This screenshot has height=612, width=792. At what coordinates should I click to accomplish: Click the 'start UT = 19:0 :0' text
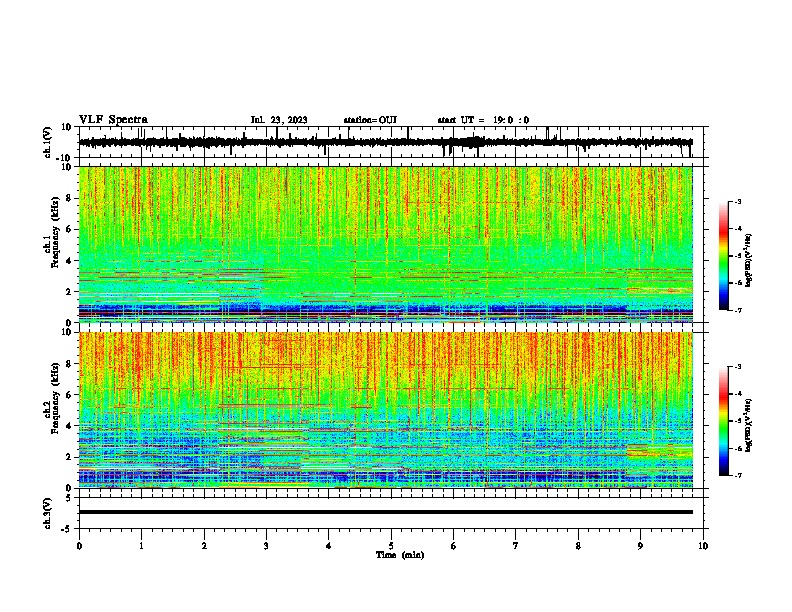click(483, 120)
